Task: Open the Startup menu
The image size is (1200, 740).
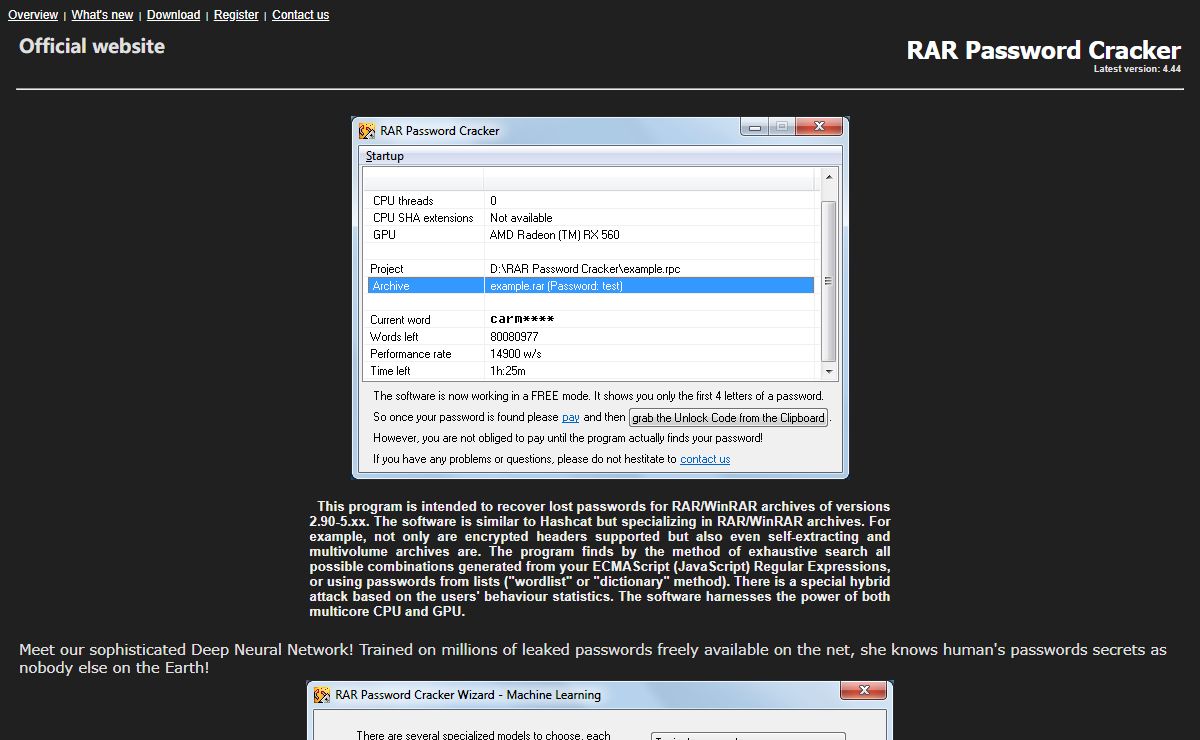Action: (x=385, y=156)
